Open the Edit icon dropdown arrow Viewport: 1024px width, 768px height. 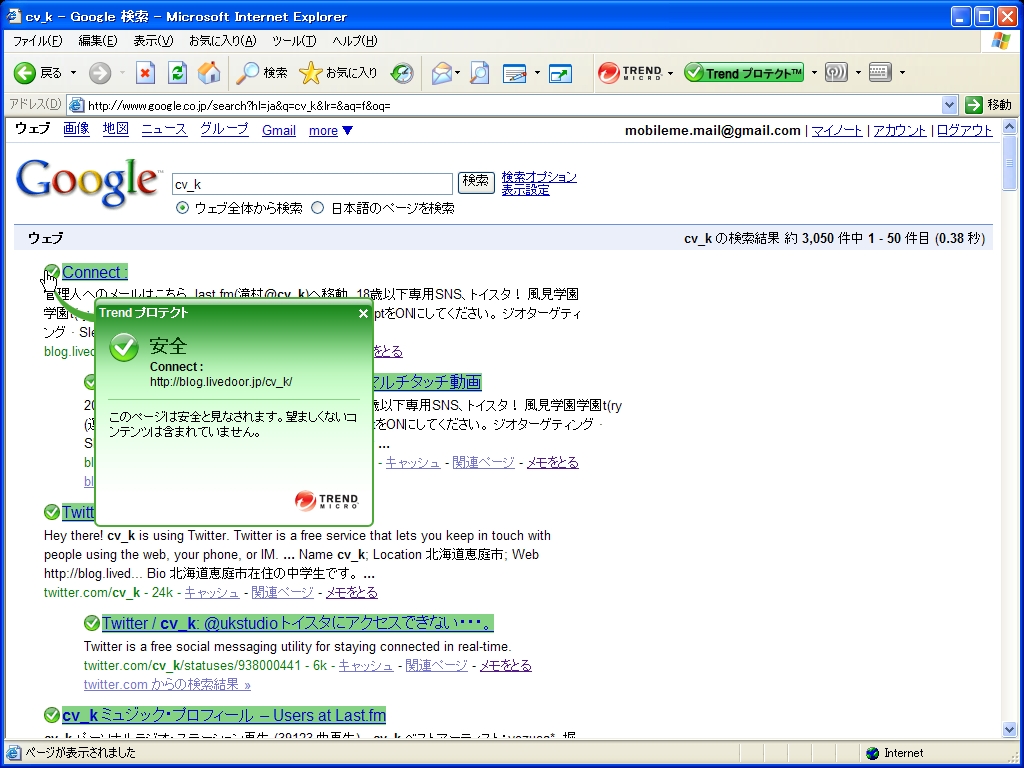coord(537,72)
